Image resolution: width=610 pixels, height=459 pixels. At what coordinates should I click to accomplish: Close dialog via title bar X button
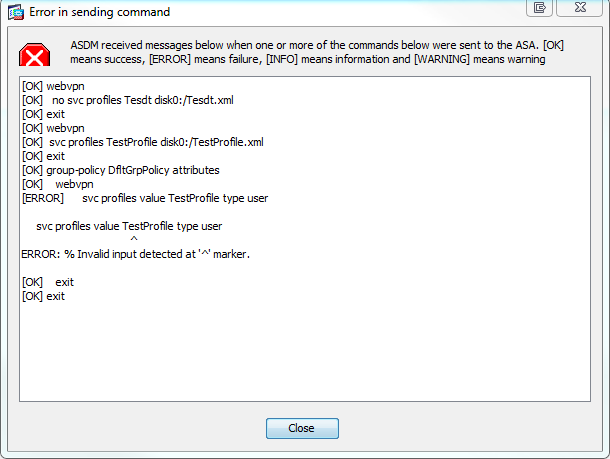coord(580,8)
